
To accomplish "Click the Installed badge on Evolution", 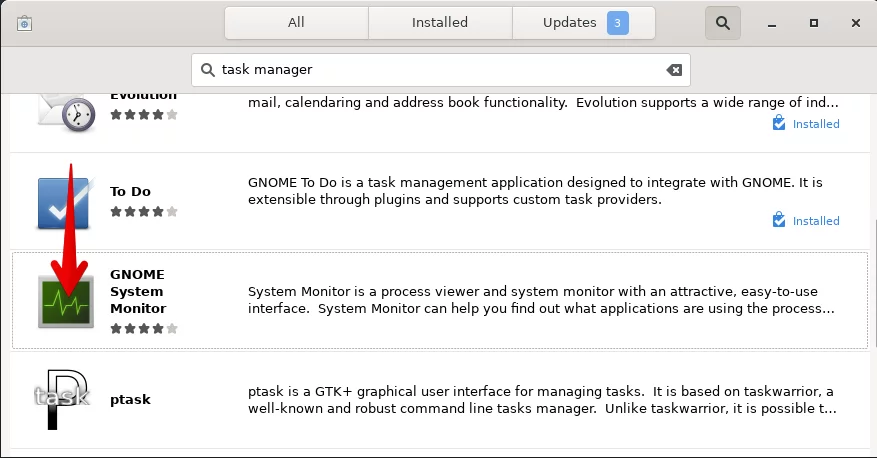I will point(806,124).
